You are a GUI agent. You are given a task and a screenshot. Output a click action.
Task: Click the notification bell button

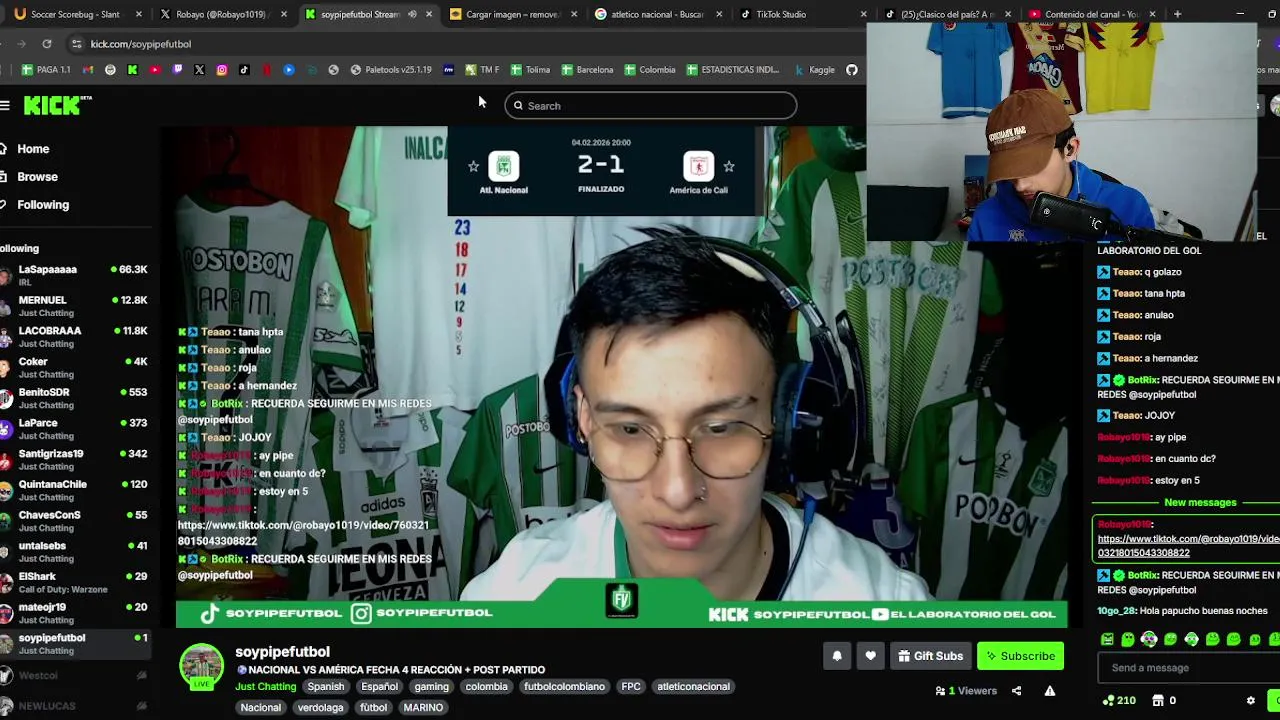point(837,656)
